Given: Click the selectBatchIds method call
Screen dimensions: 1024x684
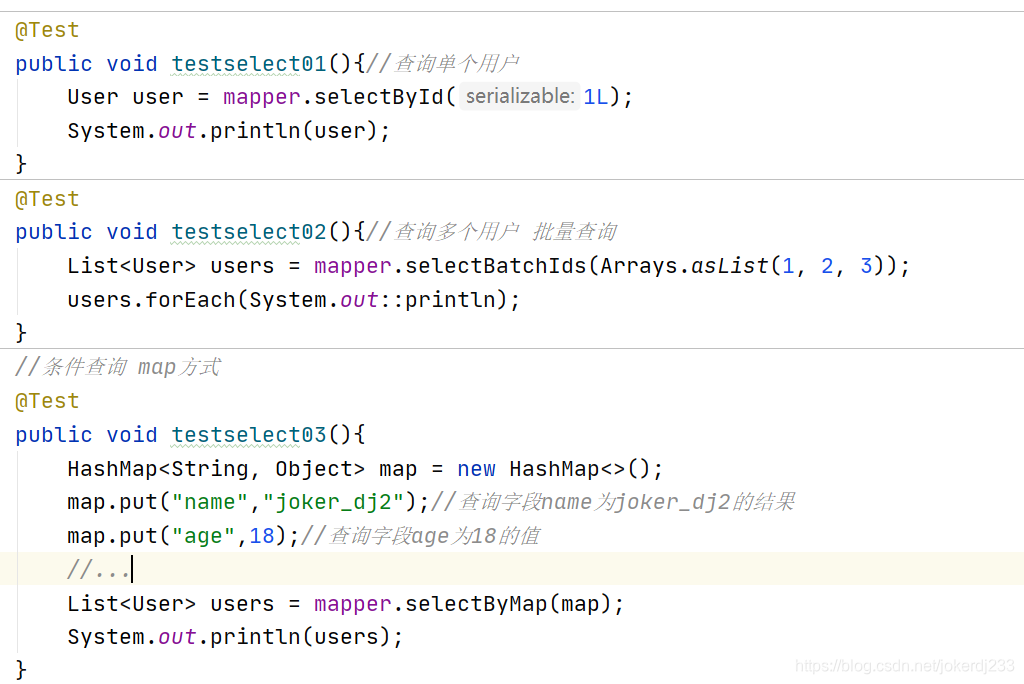Looking at the screenshot, I should (496, 266).
